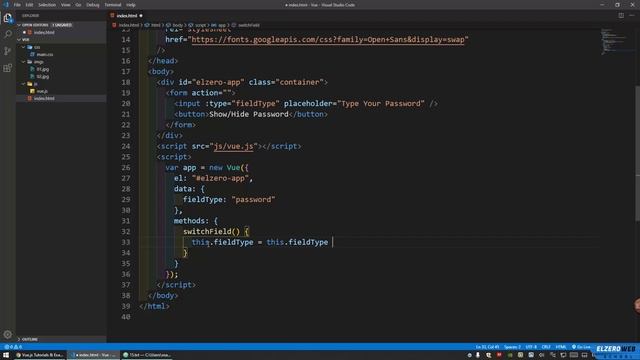Click the switchField() method name on line 32
This screenshot has height=360, width=640.
click(211, 231)
